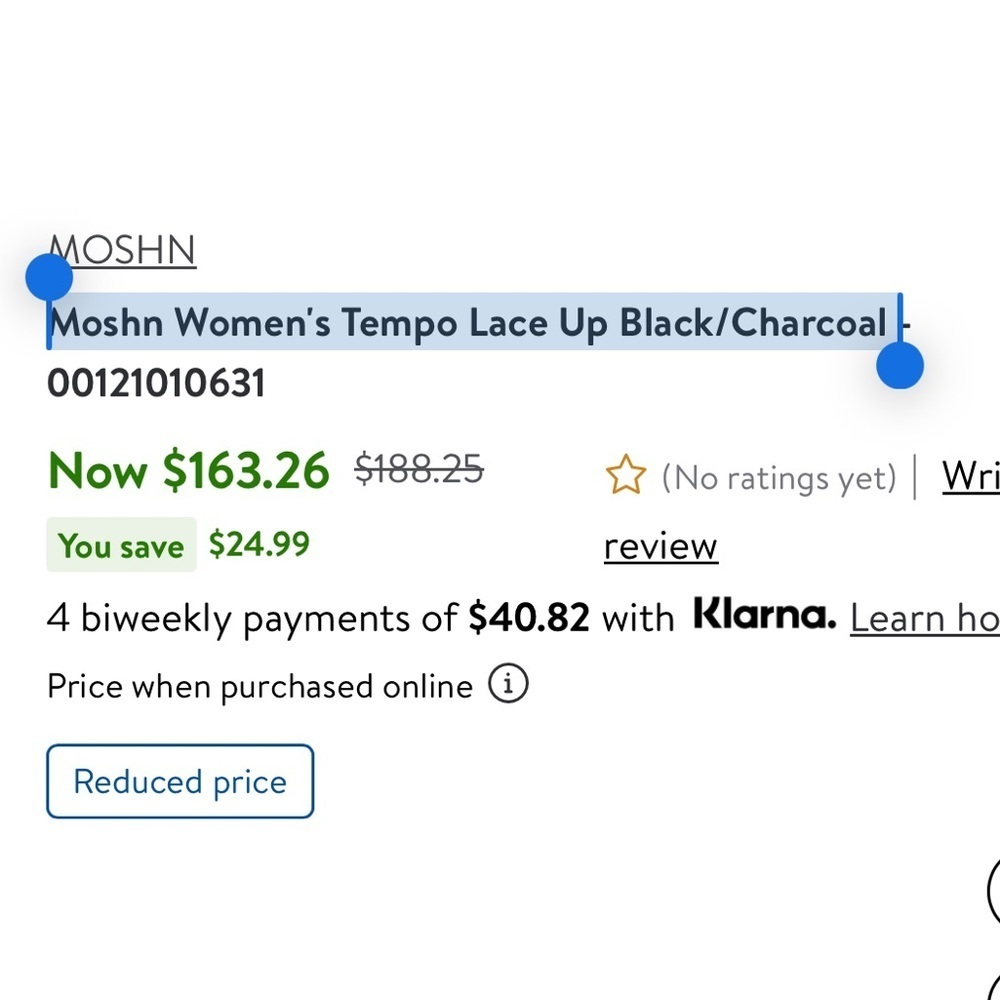The width and height of the screenshot is (1000, 1000).
Task: Open the price info (i) icon
Action: (508, 683)
